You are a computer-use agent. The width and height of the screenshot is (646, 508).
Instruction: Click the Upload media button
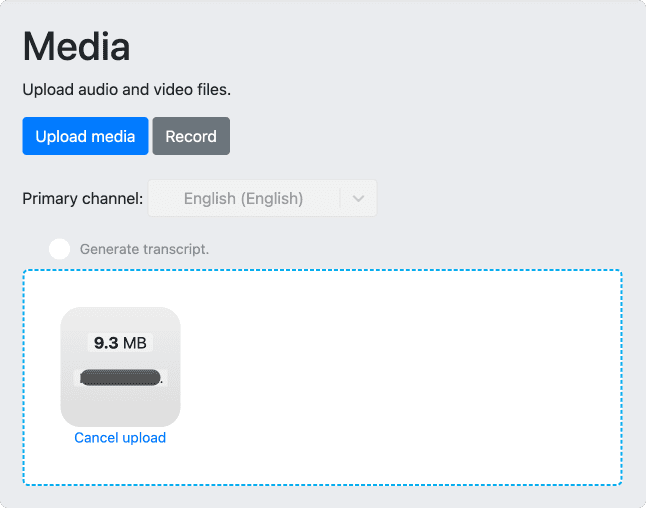click(x=85, y=136)
